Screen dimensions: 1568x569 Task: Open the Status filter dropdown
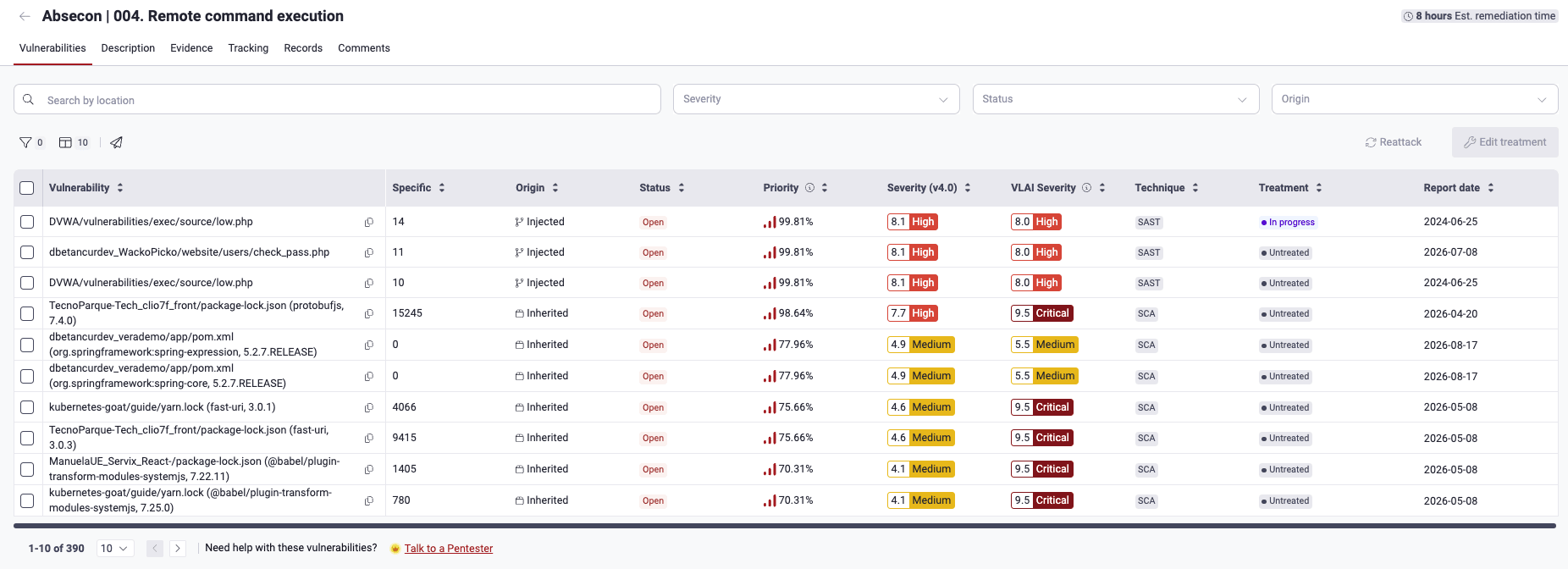pos(1116,99)
